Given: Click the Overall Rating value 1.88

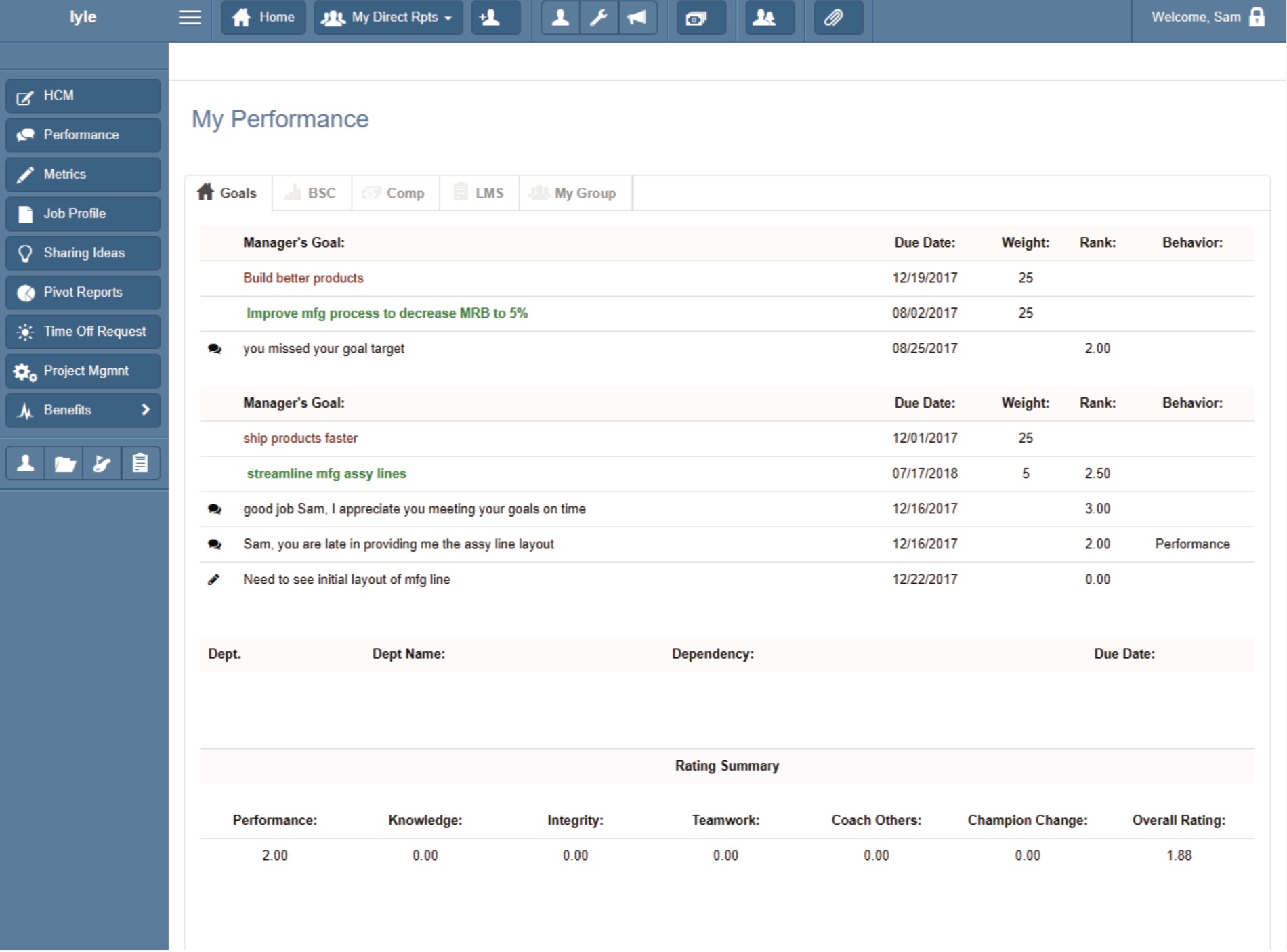Looking at the screenshot, I should coord(1179,856).
